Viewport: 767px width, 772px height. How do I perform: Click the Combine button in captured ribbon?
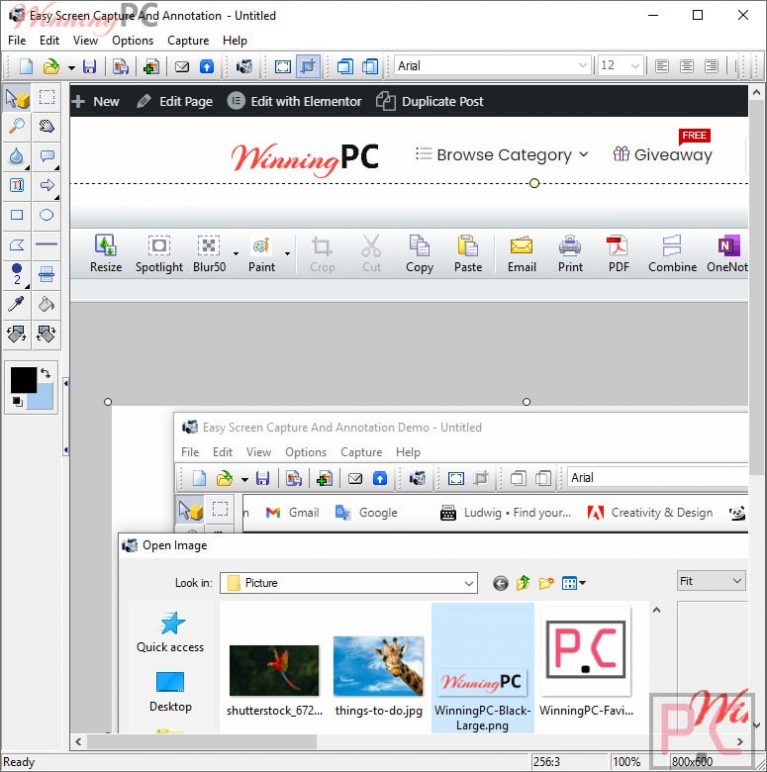pos(672,254)
